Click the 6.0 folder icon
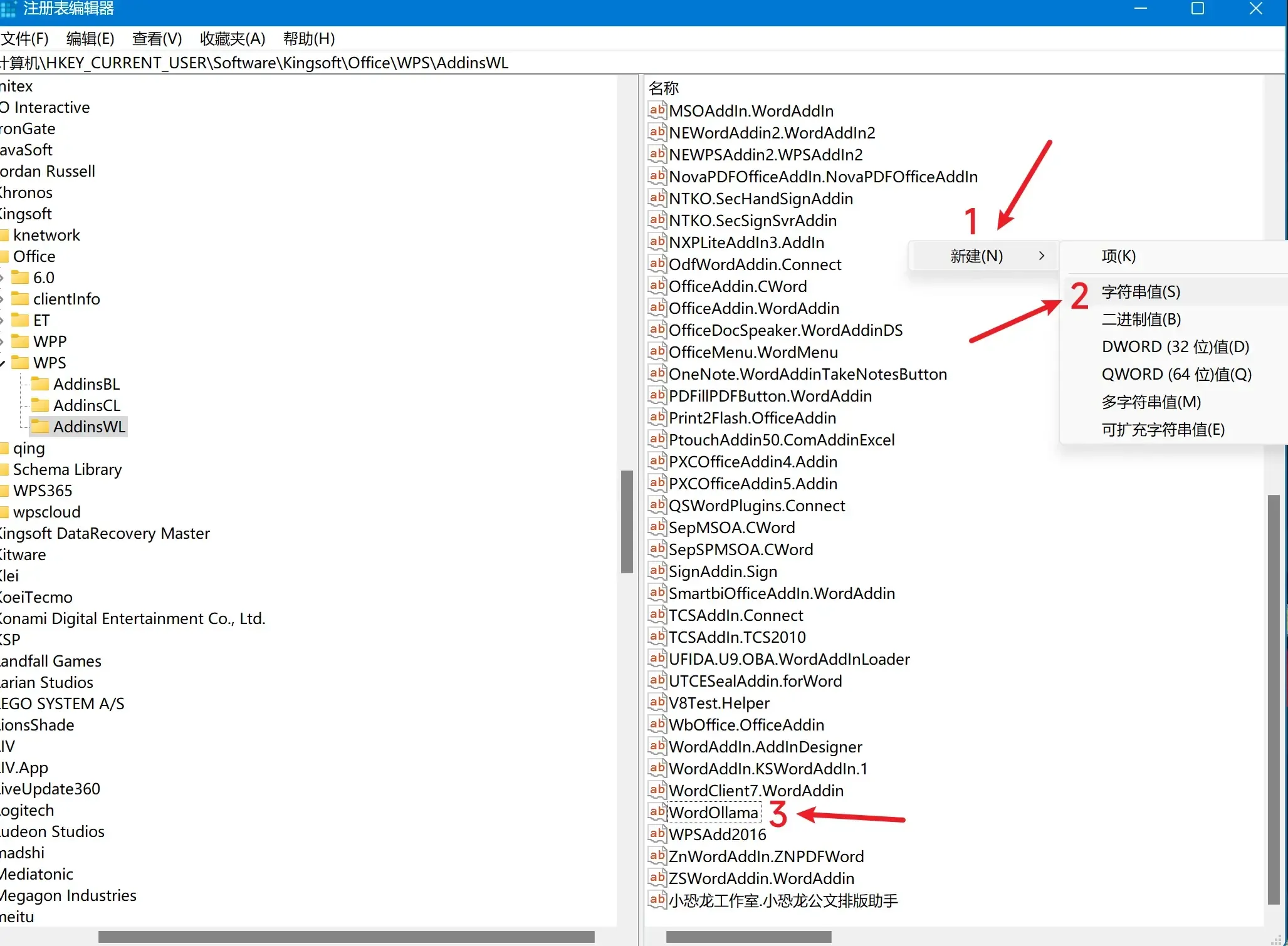 click(x=20, y=277)
